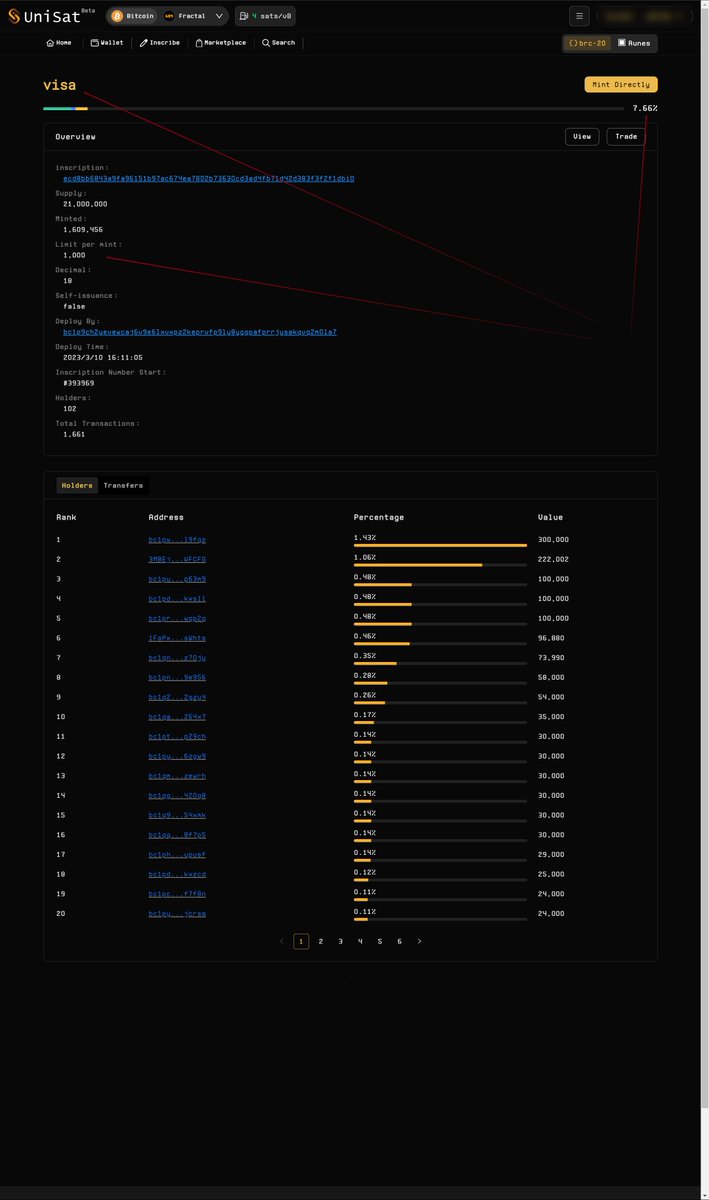Image resolution: width=709 pixels, height=1200 pixels.
Task: Select the Bitcoin network option
Action: (x=132, y=16)
